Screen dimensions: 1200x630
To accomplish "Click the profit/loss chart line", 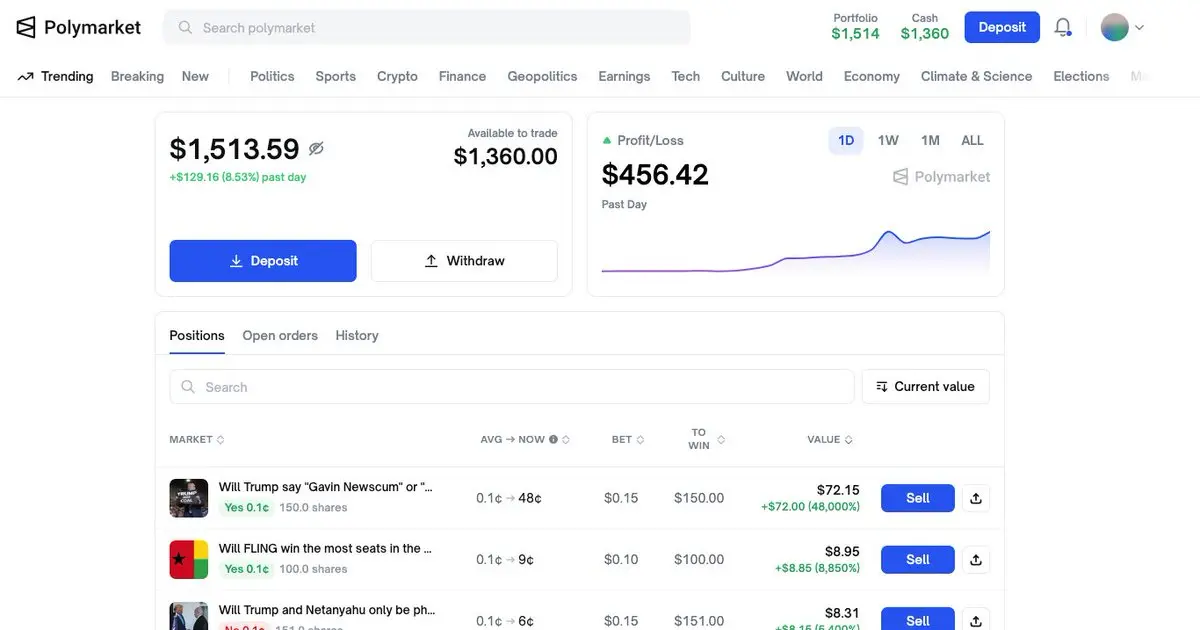I will pos(795,252).
